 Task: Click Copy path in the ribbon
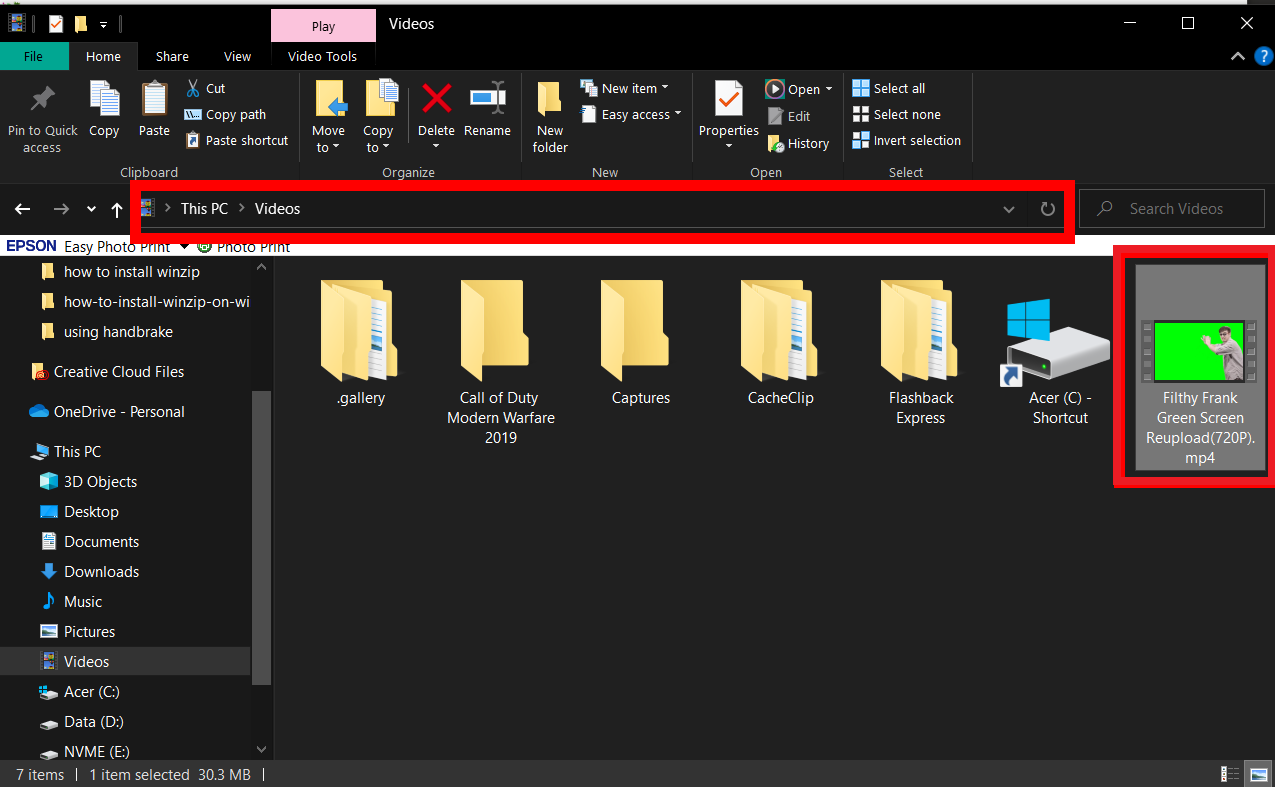[224, 114]
